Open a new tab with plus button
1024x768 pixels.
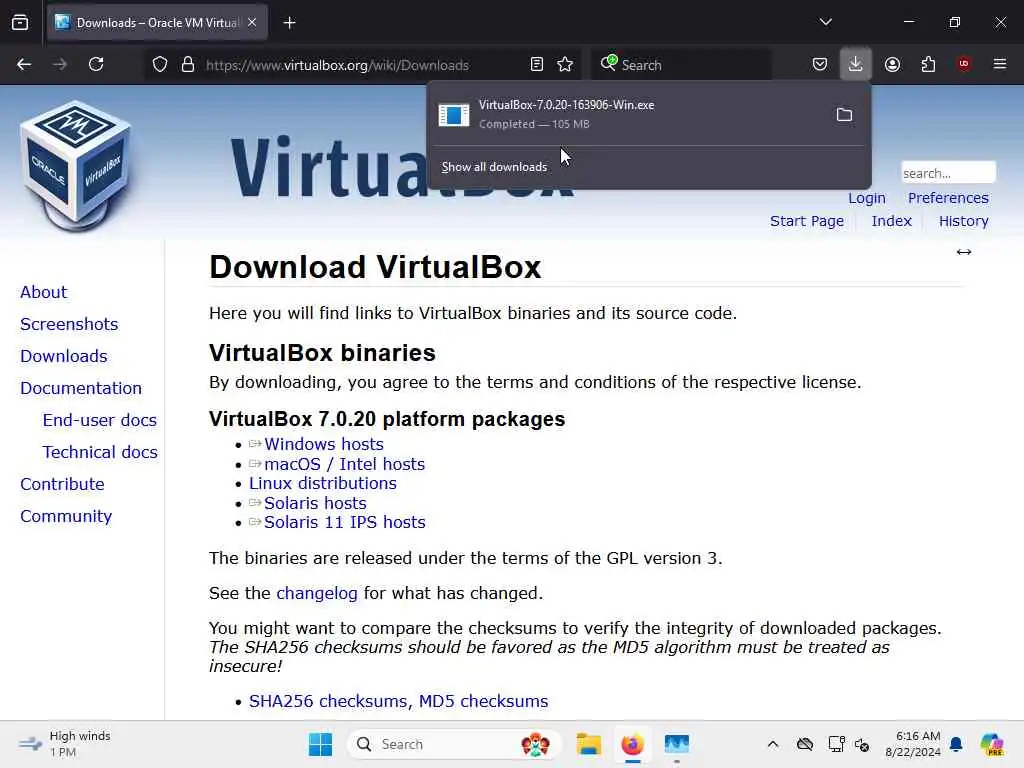coord(289,23)
